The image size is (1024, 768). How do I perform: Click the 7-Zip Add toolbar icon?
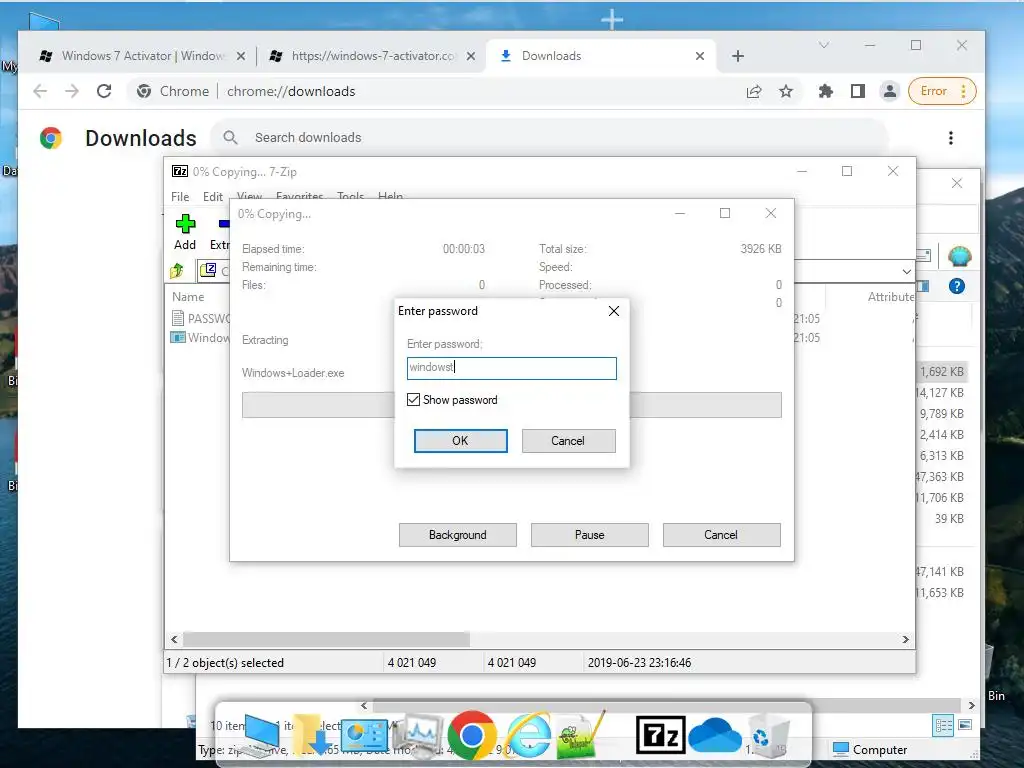pyautogui.click(x=185, y=232)
